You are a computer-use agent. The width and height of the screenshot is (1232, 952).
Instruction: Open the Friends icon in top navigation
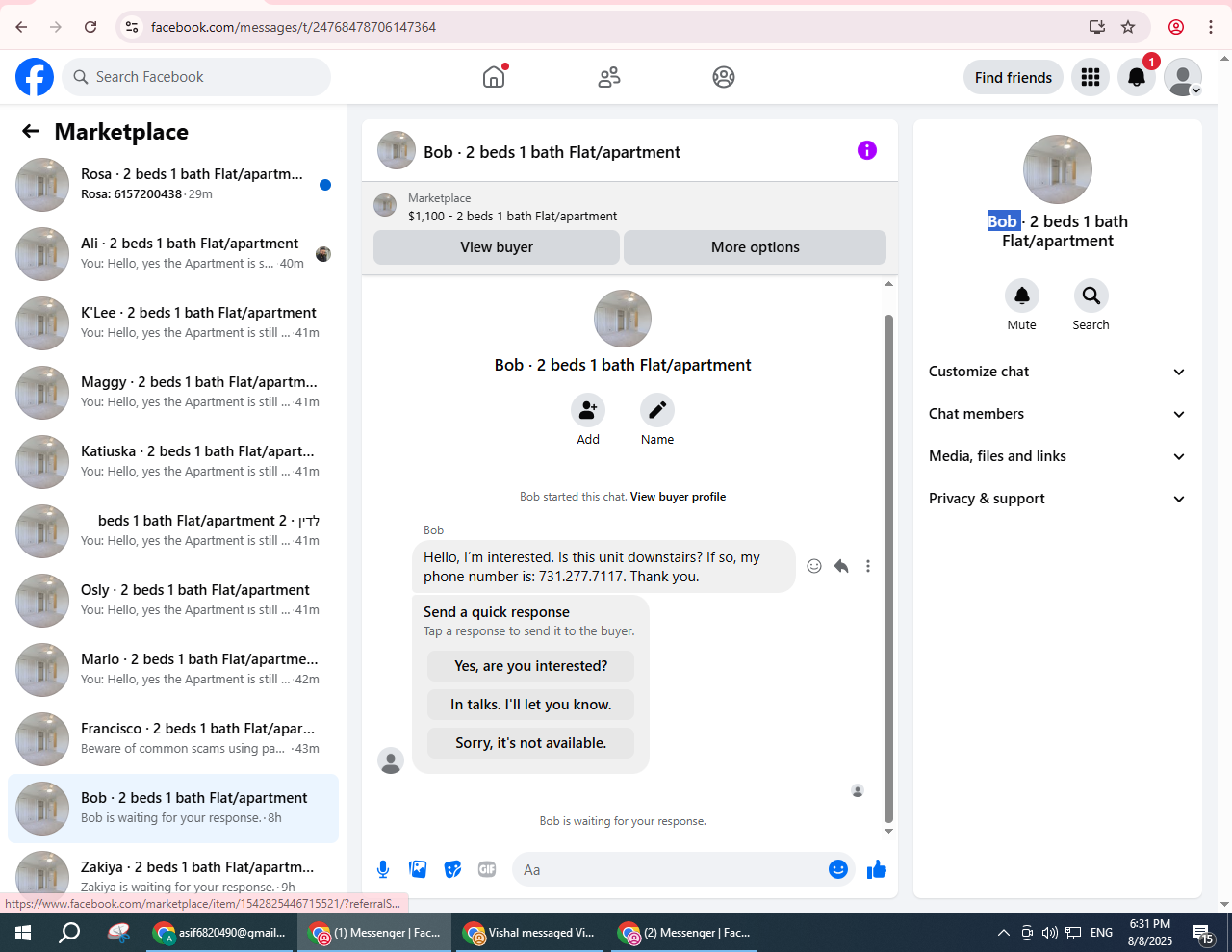coord(609,77)
